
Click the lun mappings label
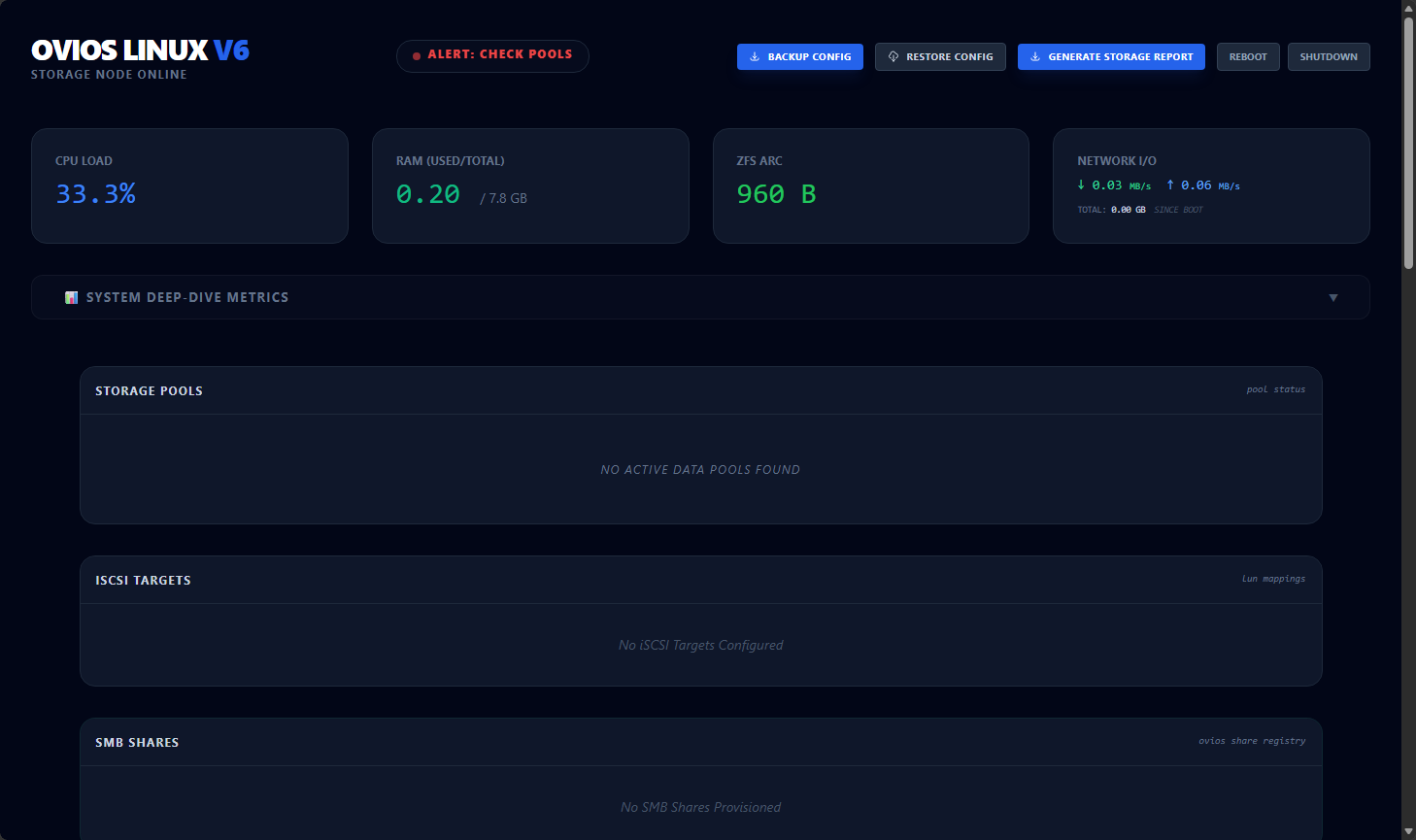(1273, 579)
